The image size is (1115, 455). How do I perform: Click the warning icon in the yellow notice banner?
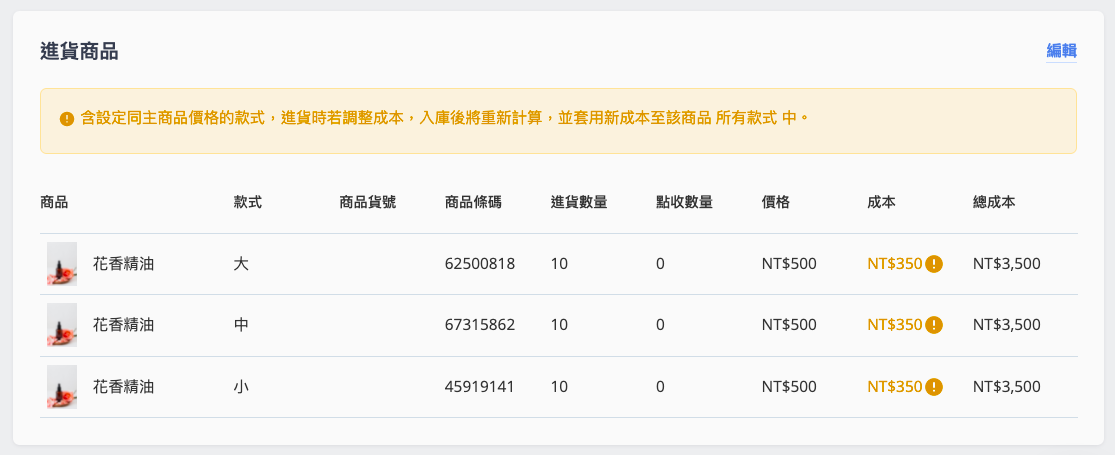[67, 119]
